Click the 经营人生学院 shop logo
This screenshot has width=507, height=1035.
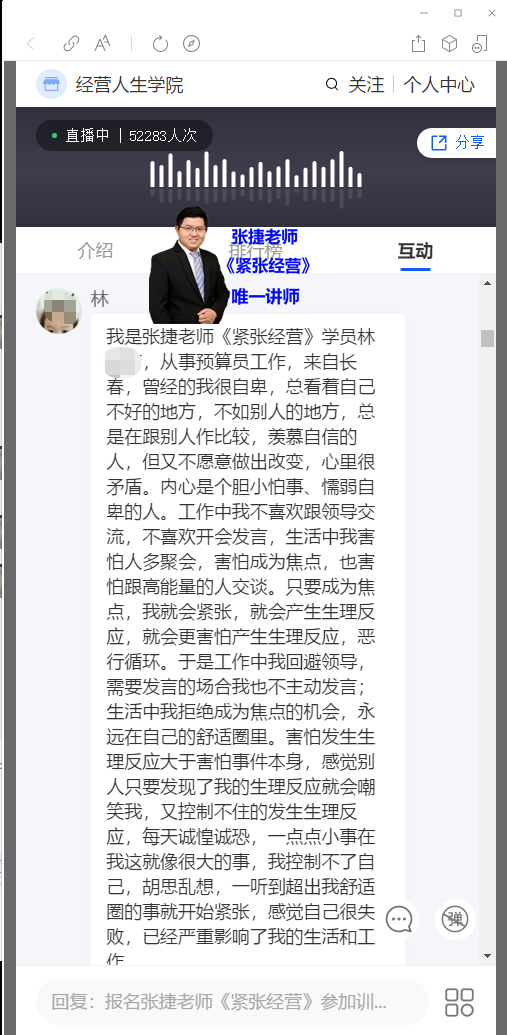pyautogui.click(x=51, y=84)
